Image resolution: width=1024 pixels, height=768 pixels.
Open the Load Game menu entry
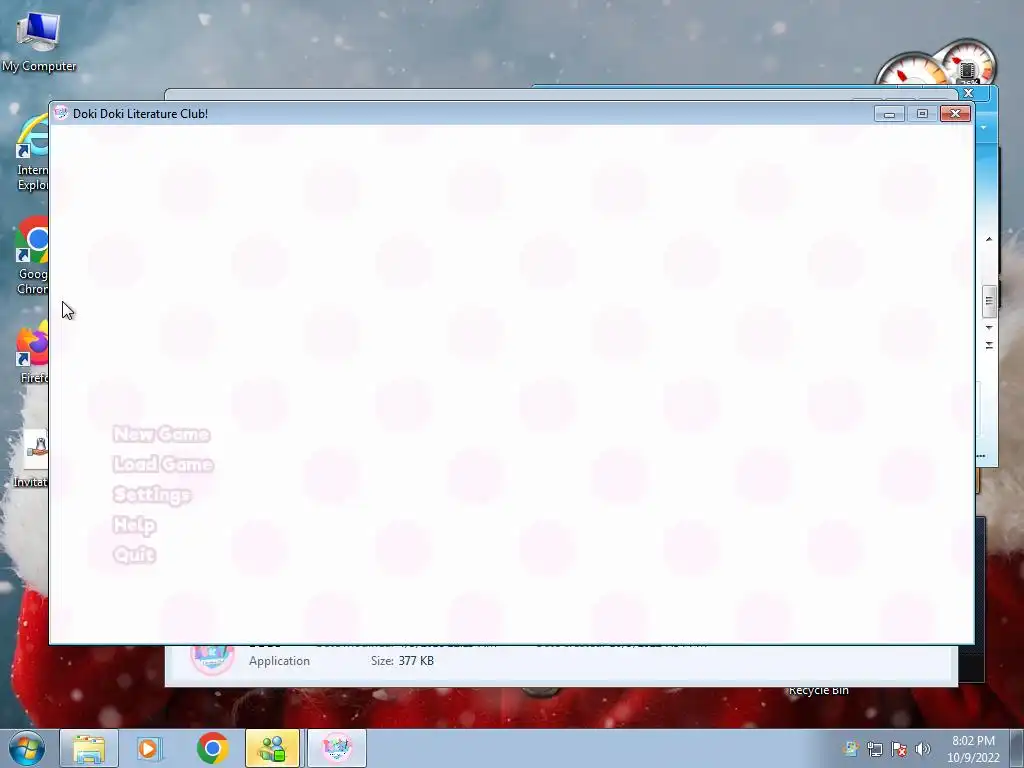coord(163,464)
